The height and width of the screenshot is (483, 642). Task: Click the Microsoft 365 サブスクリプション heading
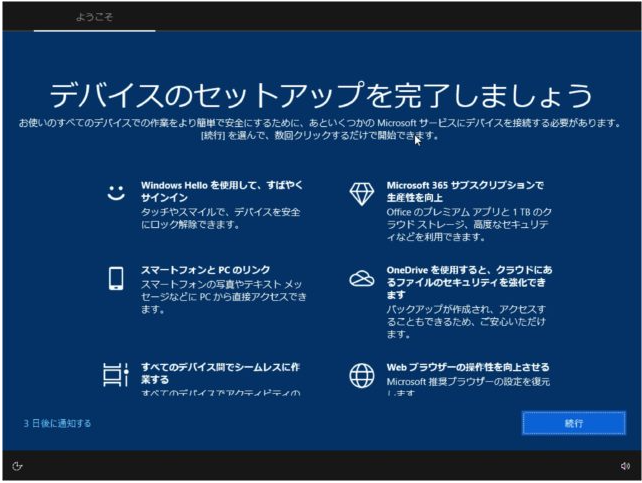tap(465, 191)
